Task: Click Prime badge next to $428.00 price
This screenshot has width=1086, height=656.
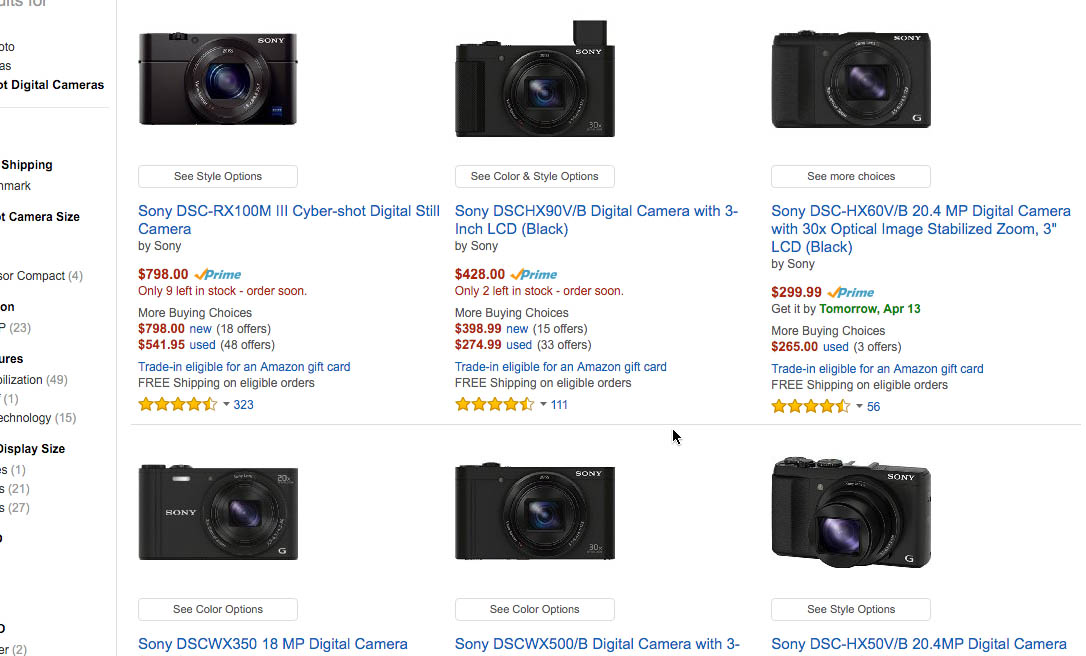Action: [x=534, y=274]
